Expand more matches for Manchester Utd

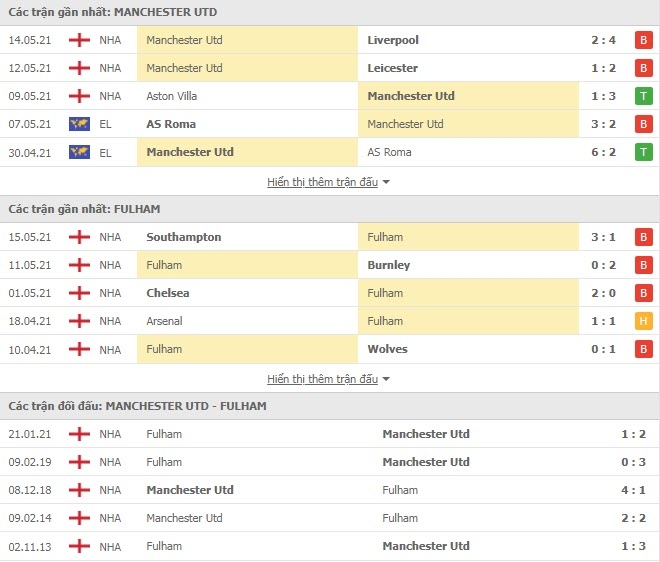tap(322, 182)
